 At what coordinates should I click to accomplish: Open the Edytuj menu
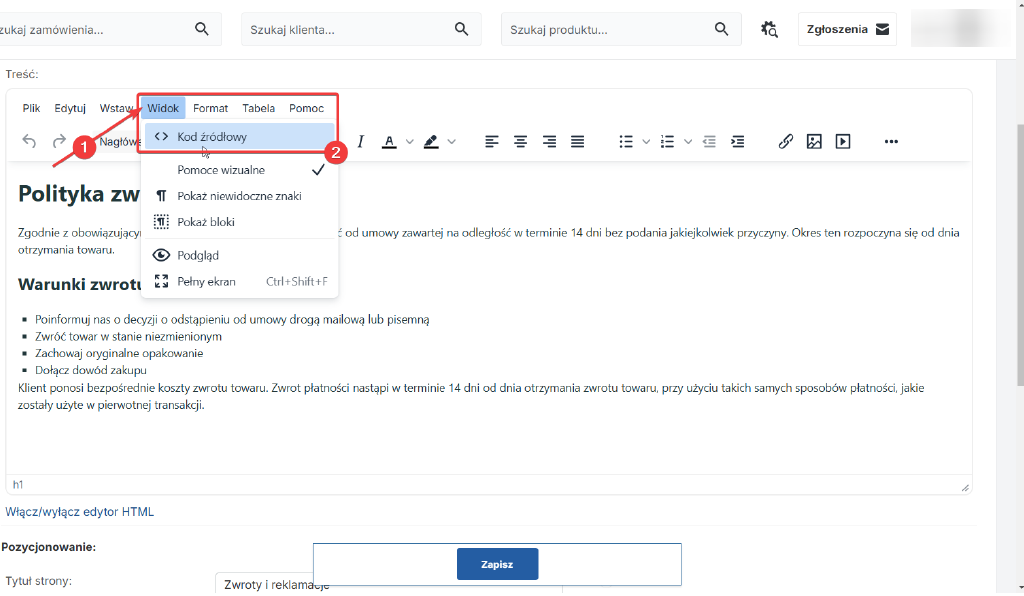click(x=70, y=108)
